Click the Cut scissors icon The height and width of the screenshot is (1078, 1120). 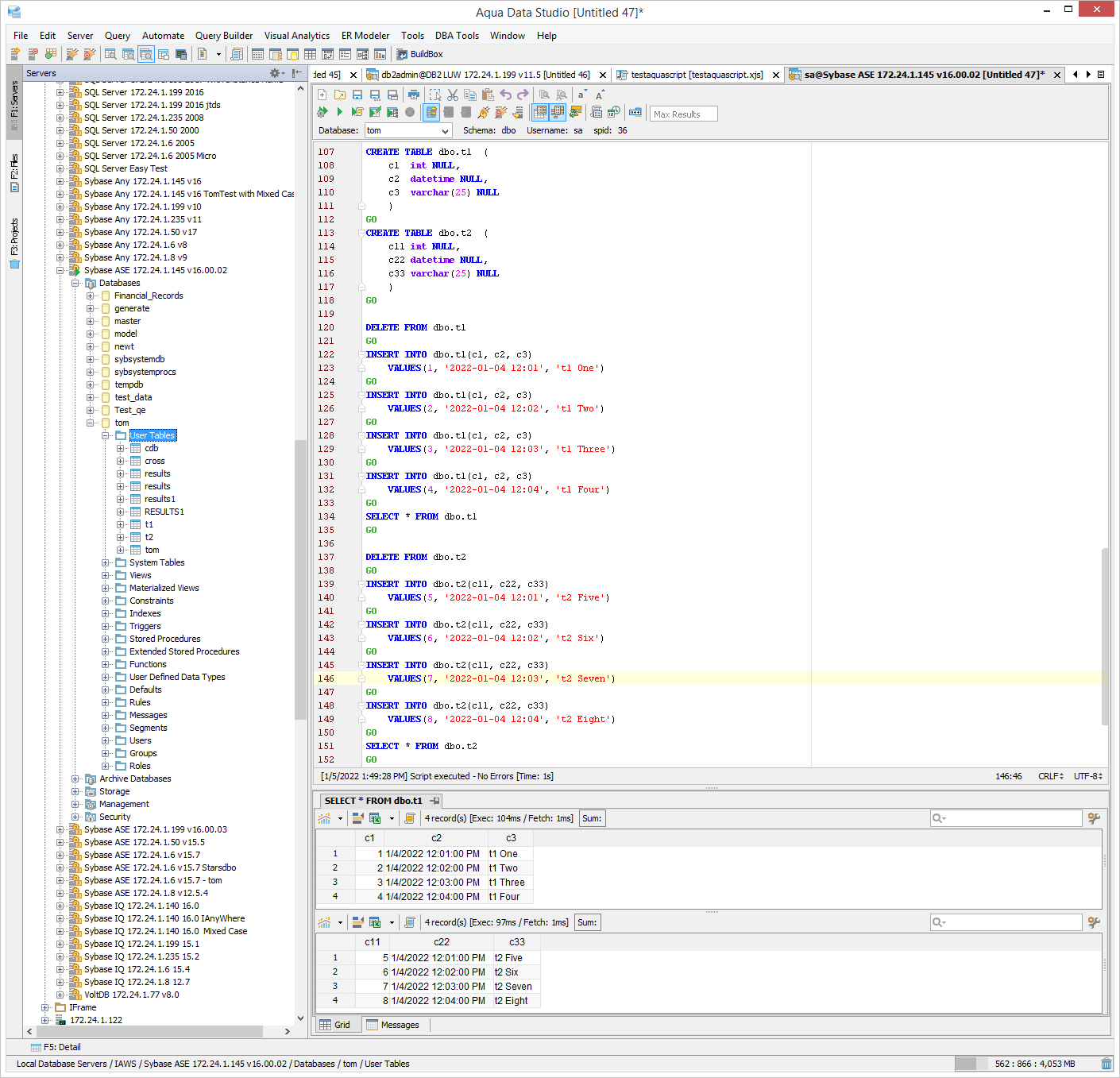[x=452, y=95]
